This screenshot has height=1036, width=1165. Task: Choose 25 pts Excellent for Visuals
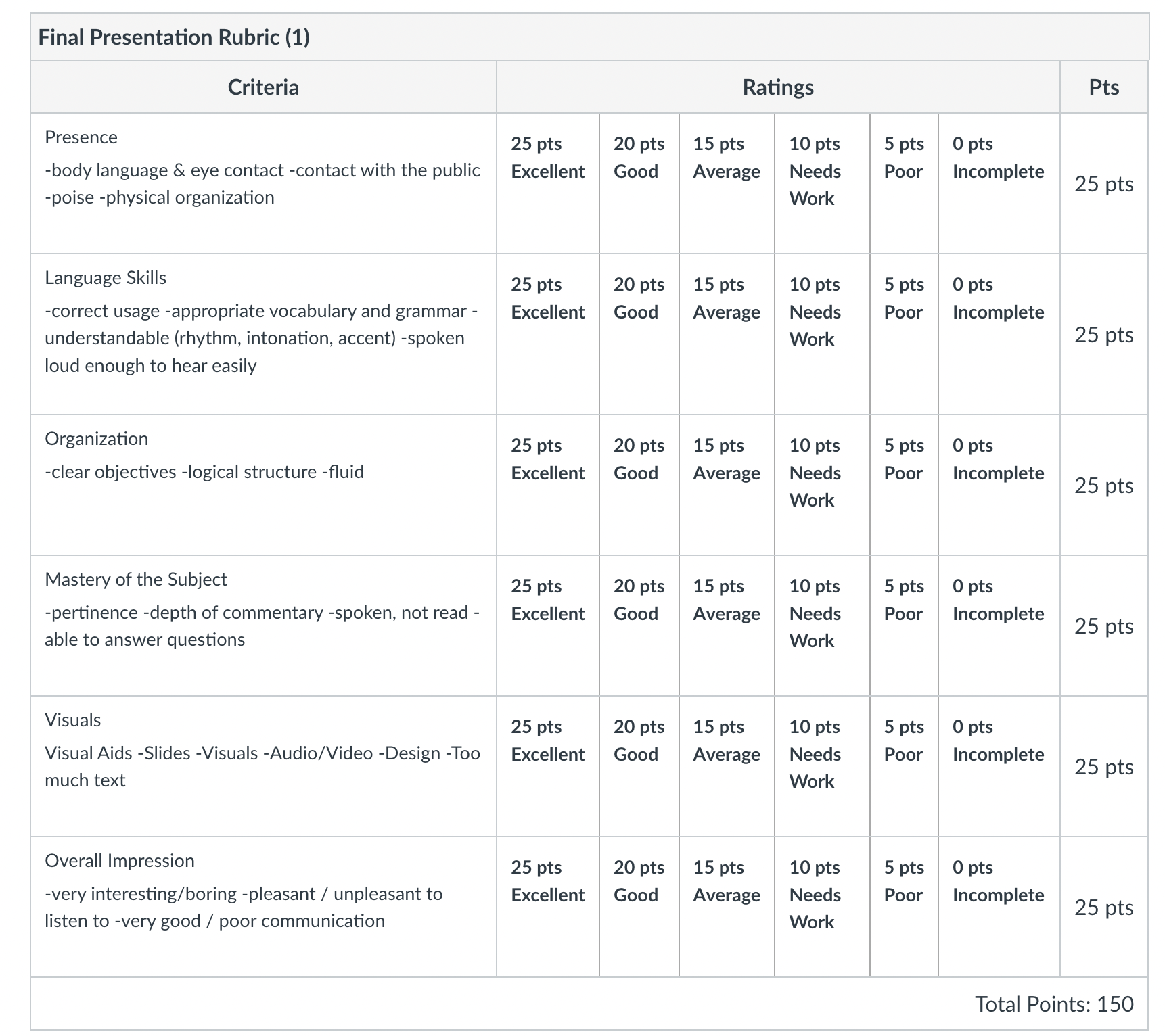pos(547,766)
